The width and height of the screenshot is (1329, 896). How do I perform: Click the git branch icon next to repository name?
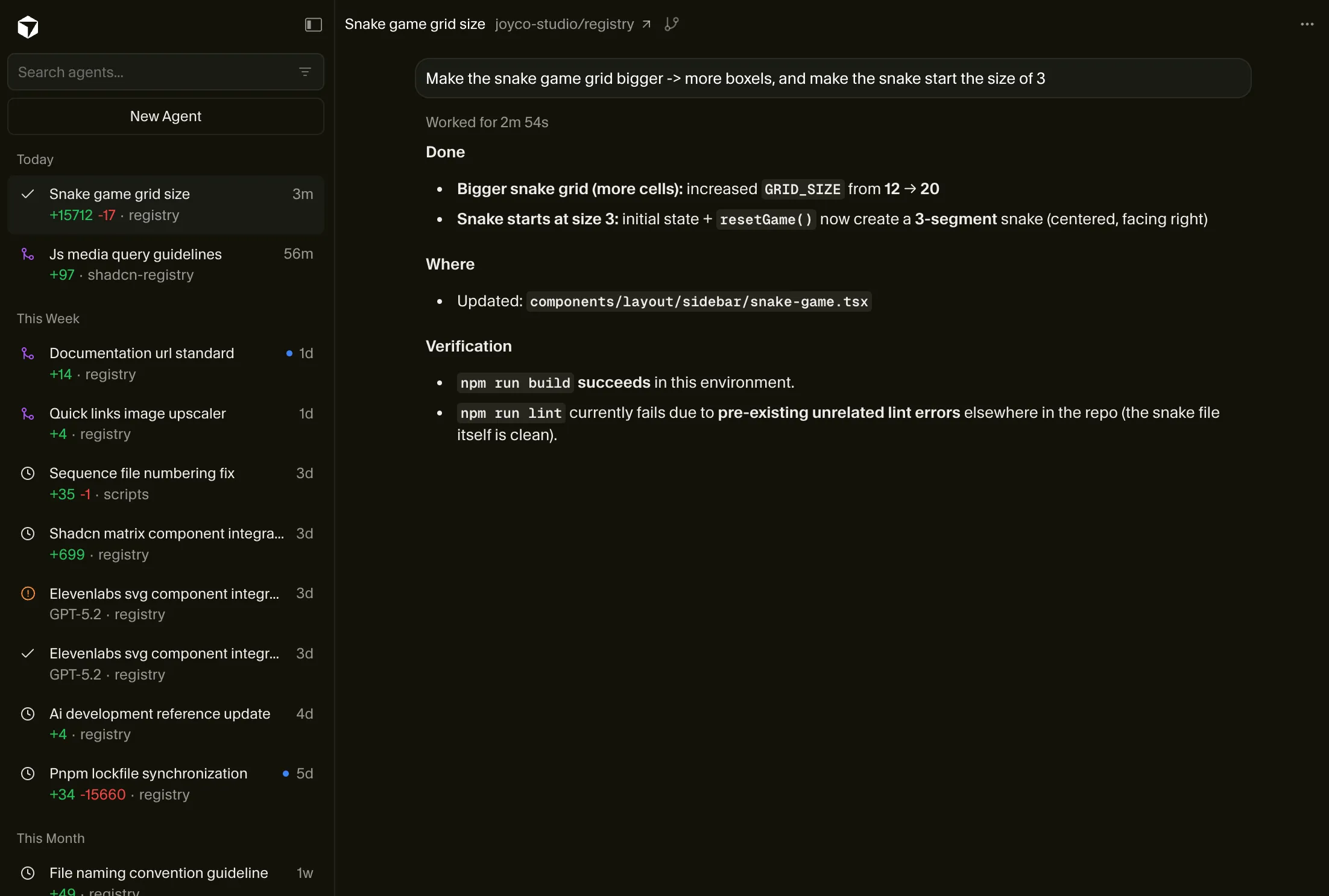pyautogui.click(x=671, y=24)
